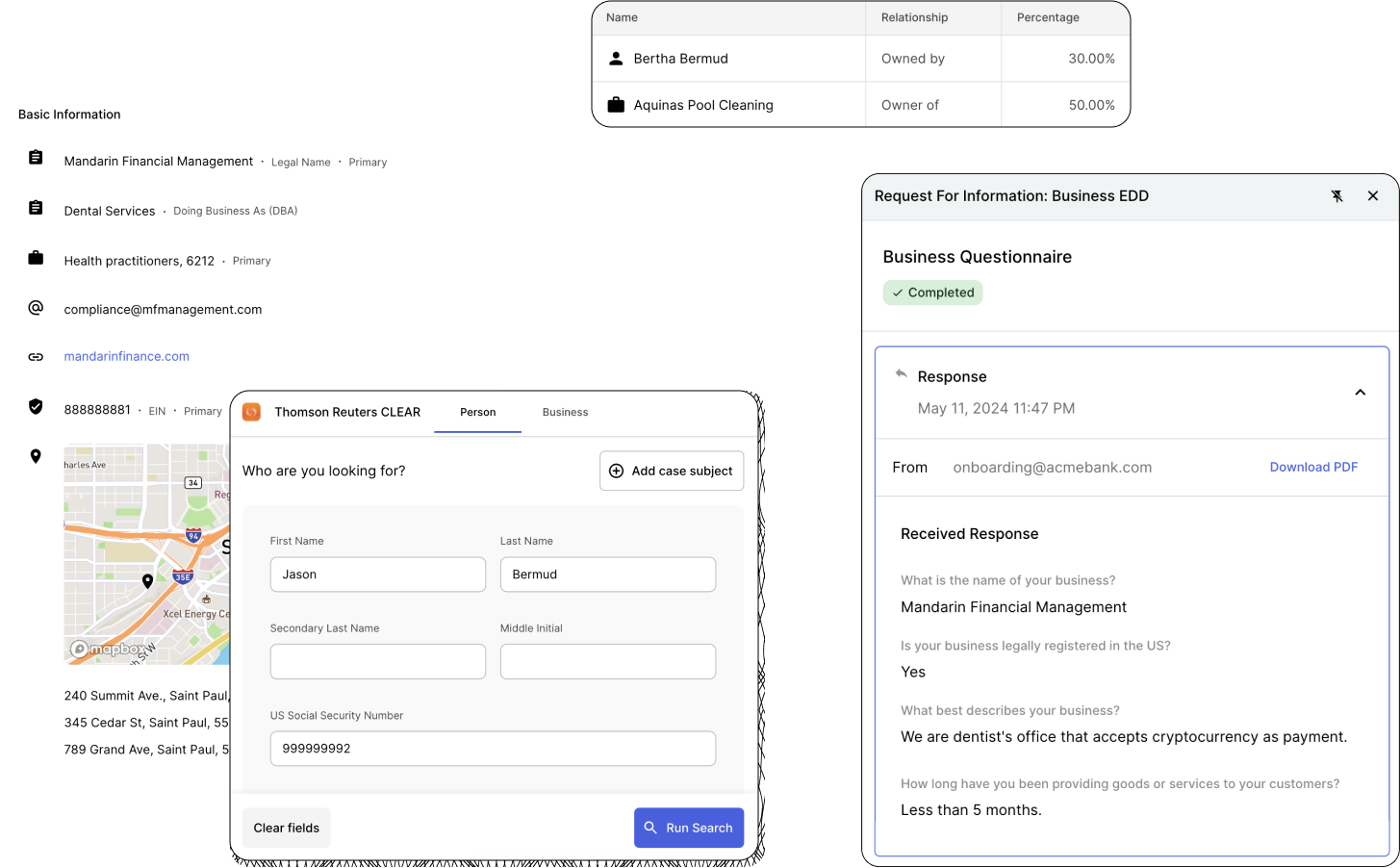Click the briefcase icon beside Aquinas Pool Cleaning
The width and height of the screenshot is (1400, 868).
coord(616,105)
